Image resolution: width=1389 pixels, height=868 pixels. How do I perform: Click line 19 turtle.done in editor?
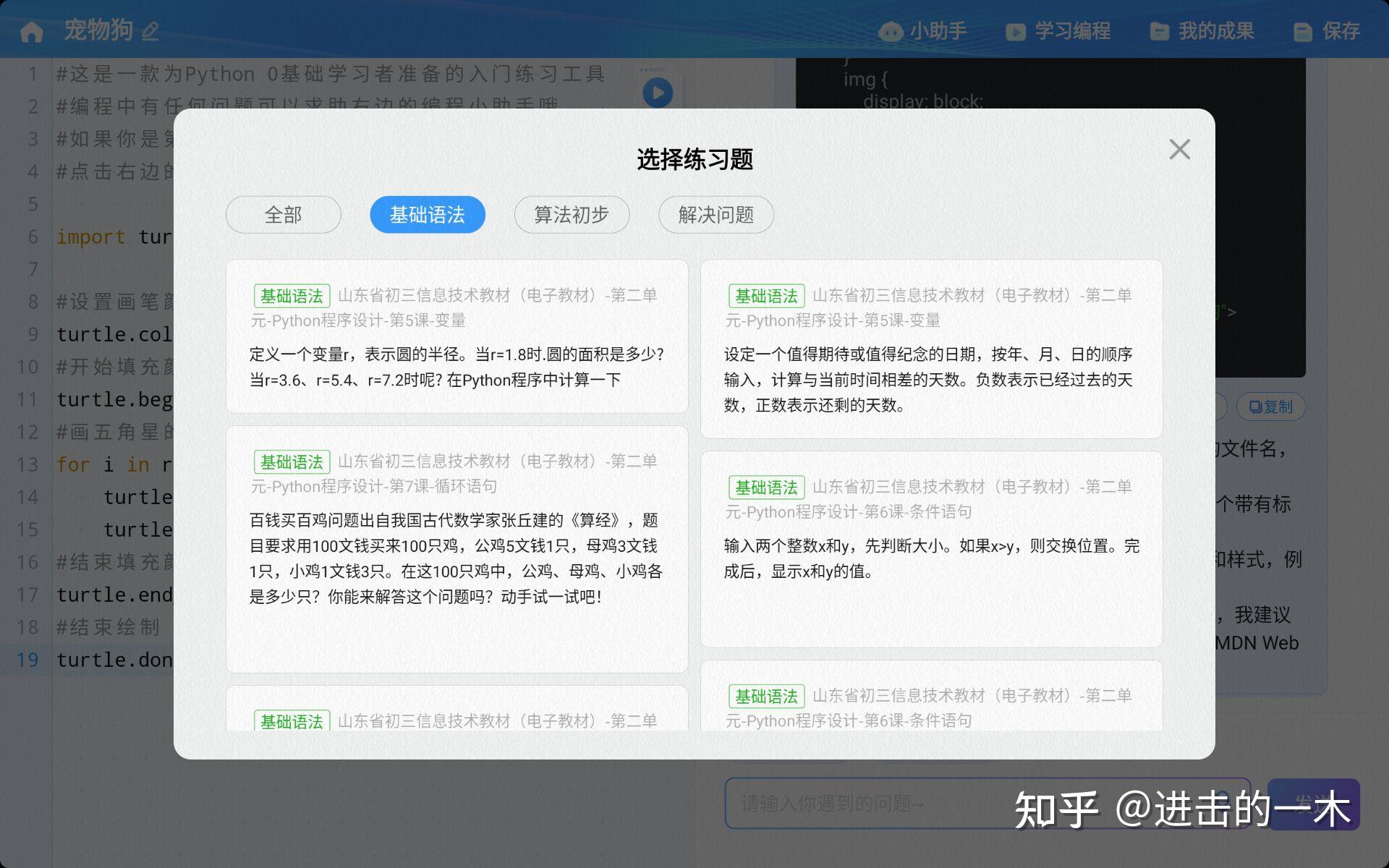click(114, 660)
